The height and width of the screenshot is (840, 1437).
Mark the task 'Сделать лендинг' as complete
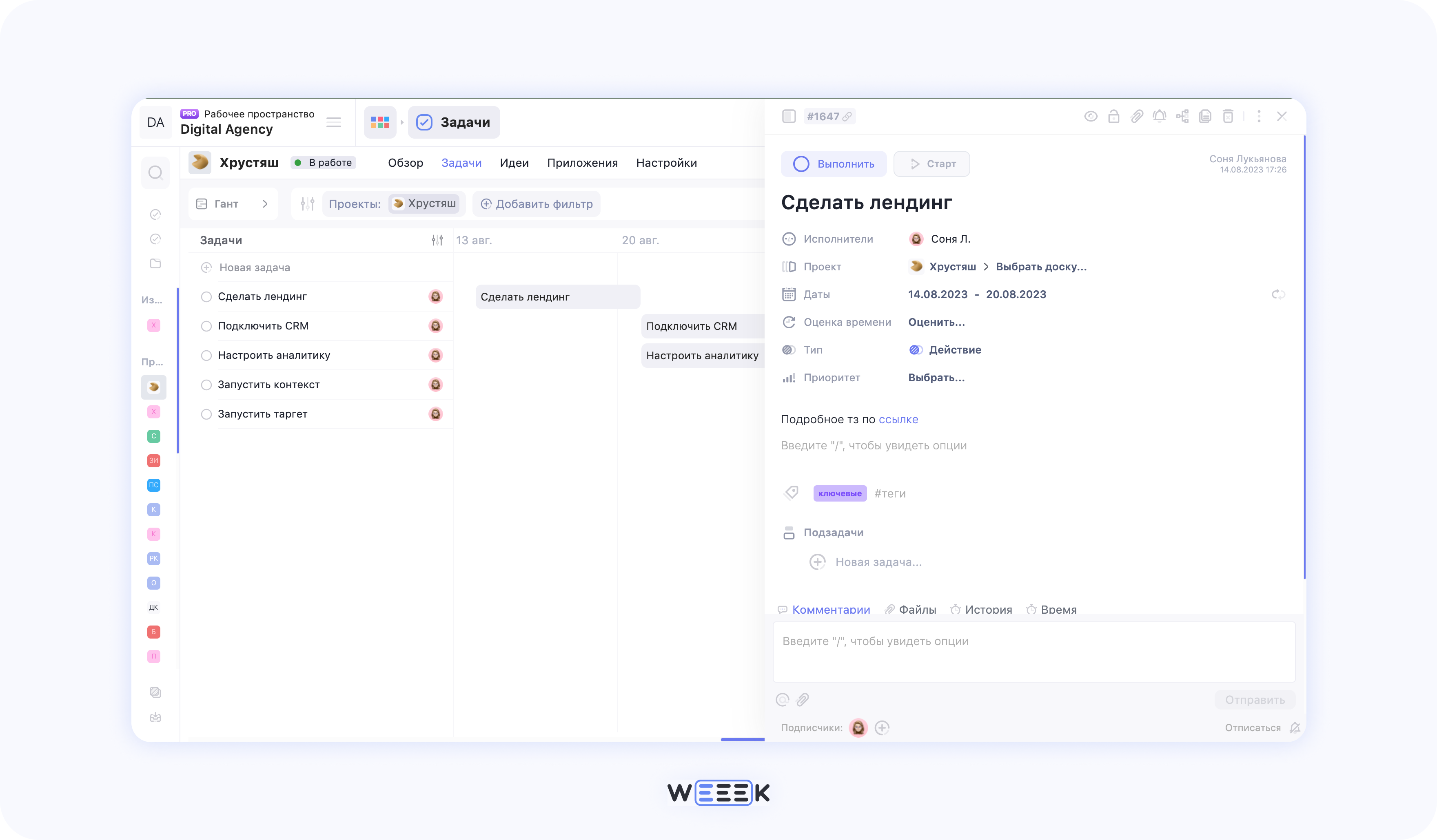click(x=206, y=296)
